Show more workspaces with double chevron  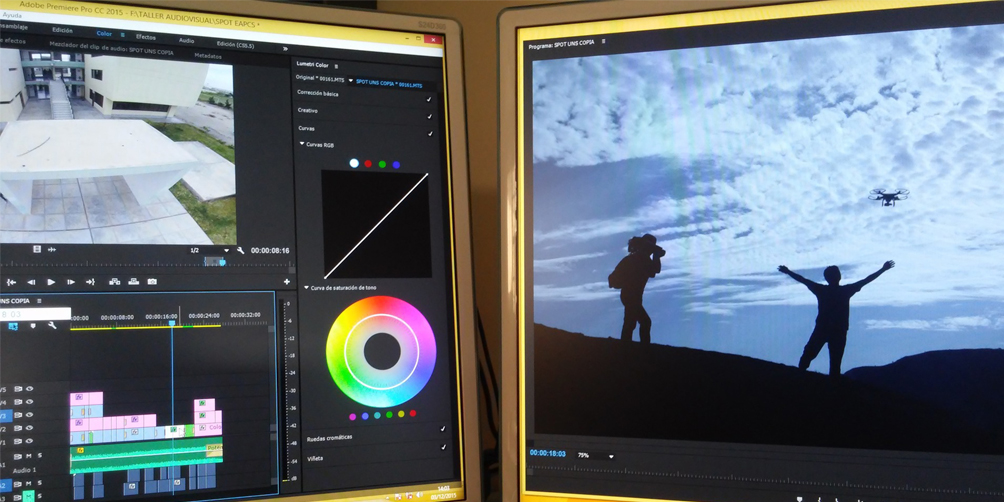285,49
